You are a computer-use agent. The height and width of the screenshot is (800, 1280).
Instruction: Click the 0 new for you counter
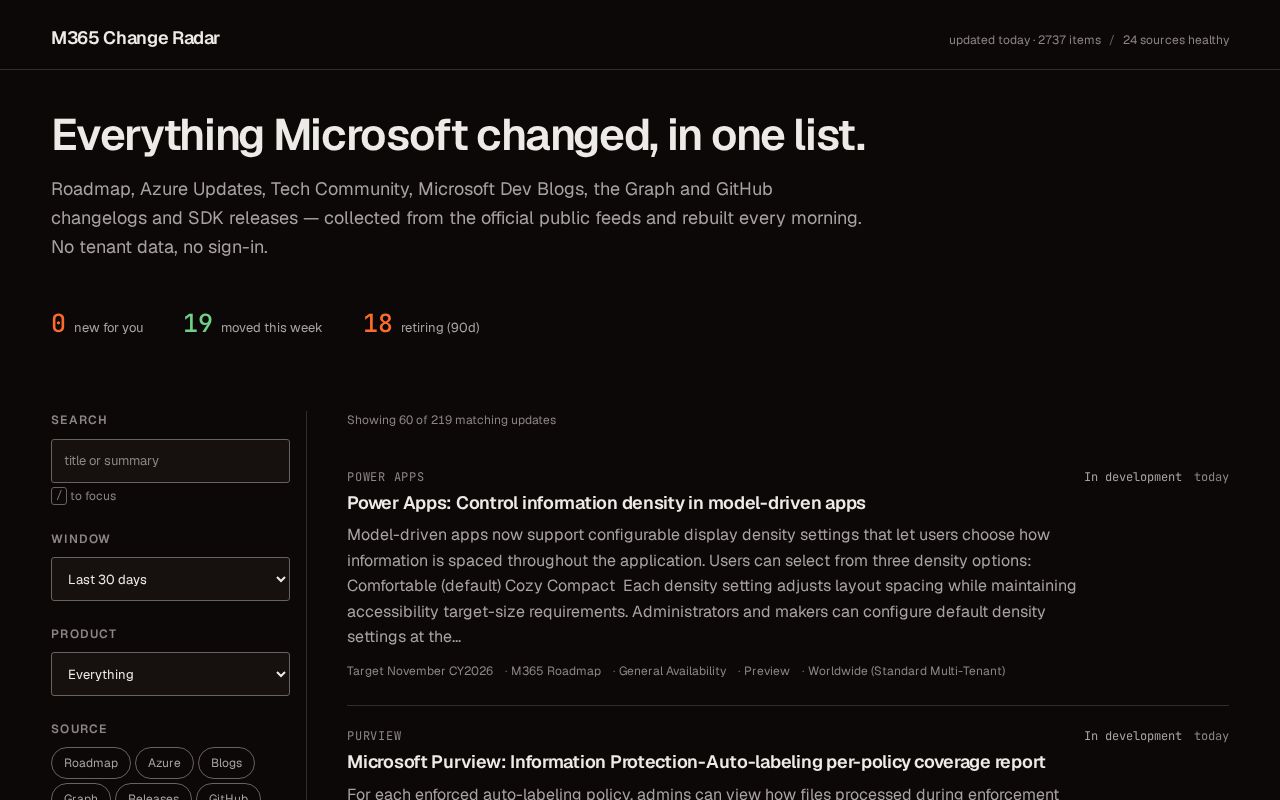point(97,324)
